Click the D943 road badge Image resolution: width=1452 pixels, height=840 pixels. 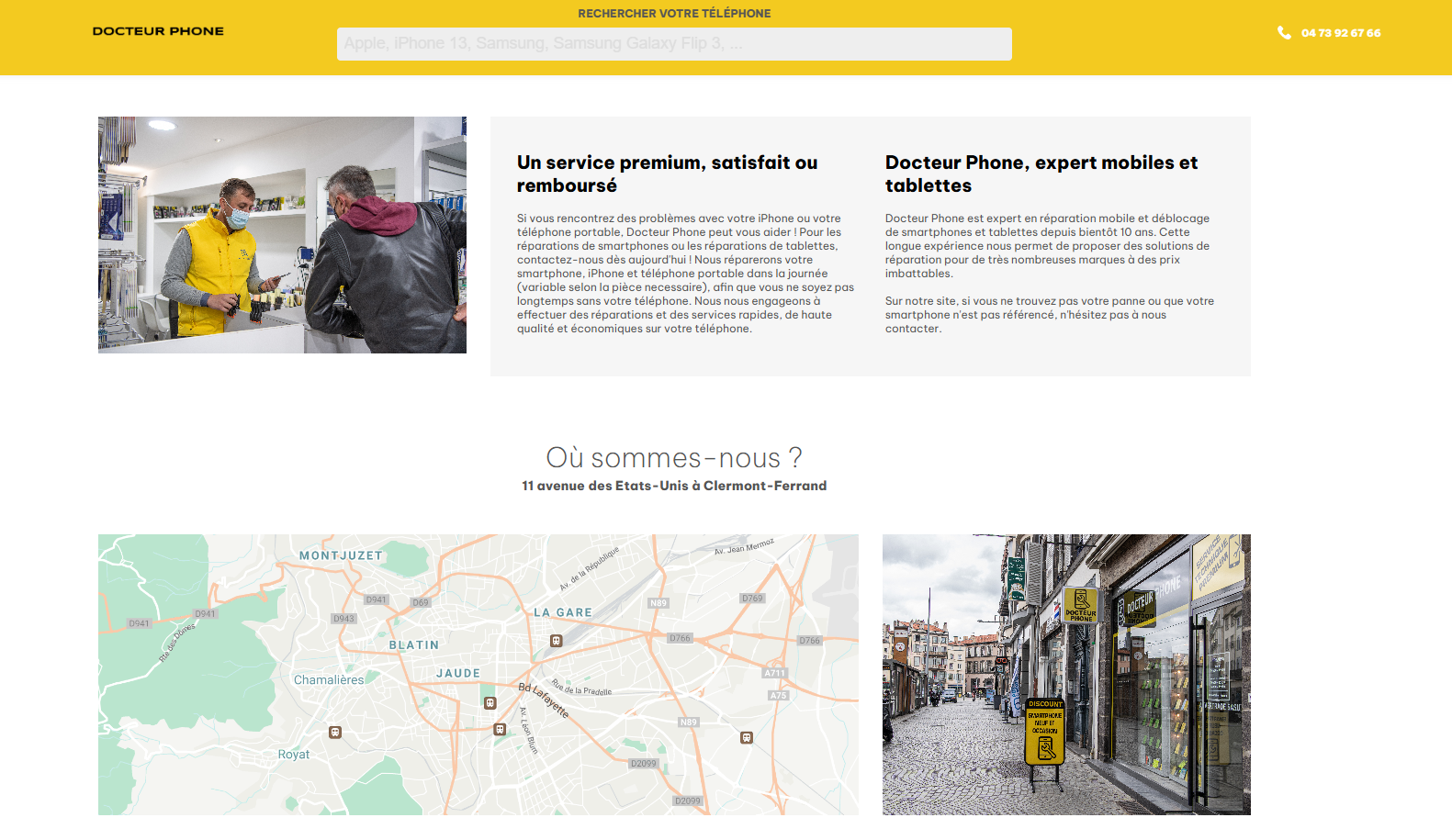pyautogui.click(x=344, y=619)
